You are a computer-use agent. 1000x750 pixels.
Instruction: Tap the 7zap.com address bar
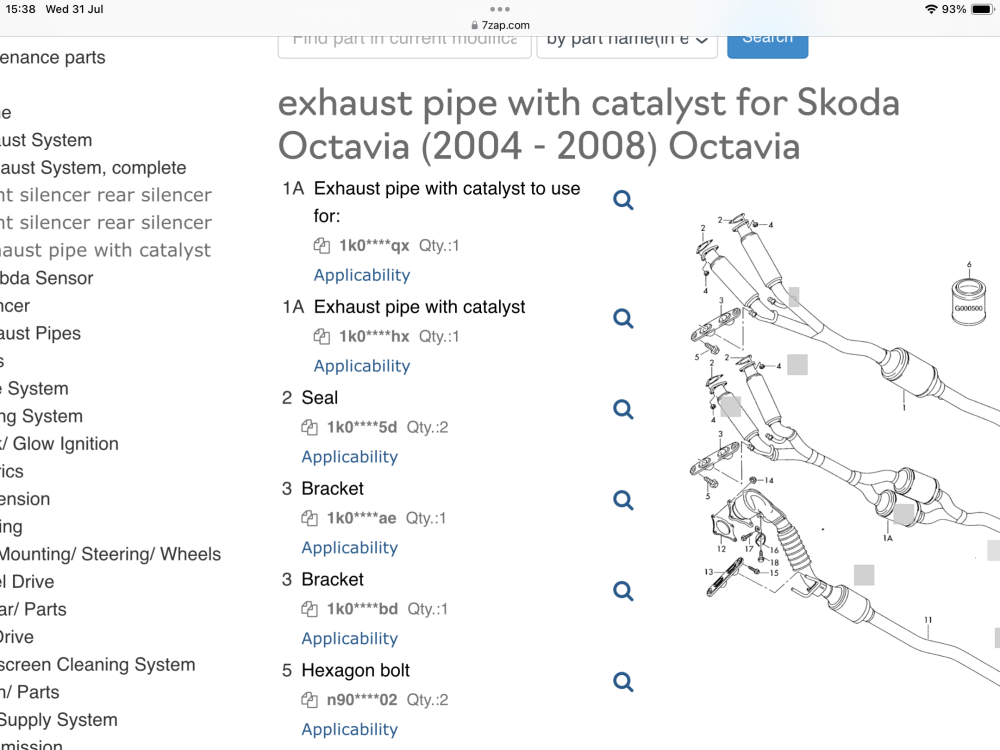500,25
